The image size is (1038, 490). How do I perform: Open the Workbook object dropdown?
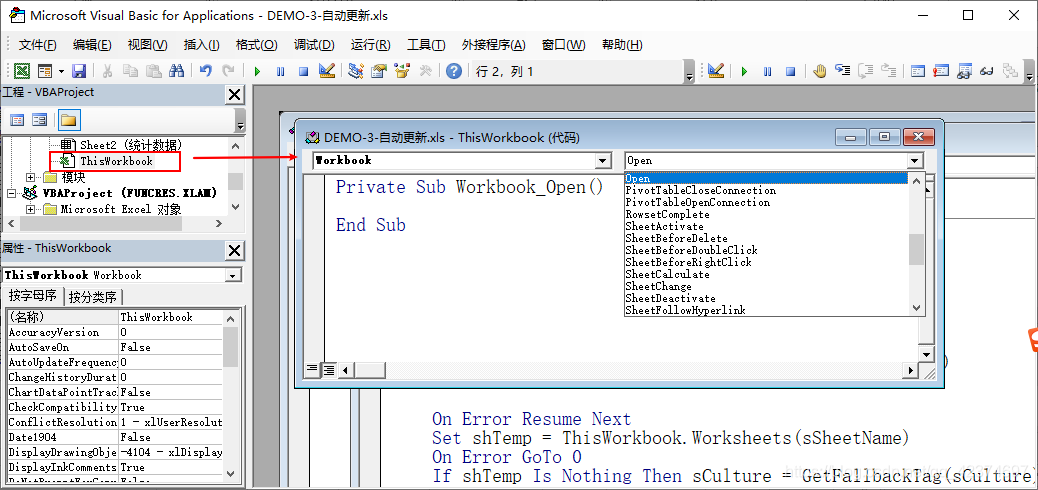click(x=602, y=160)
